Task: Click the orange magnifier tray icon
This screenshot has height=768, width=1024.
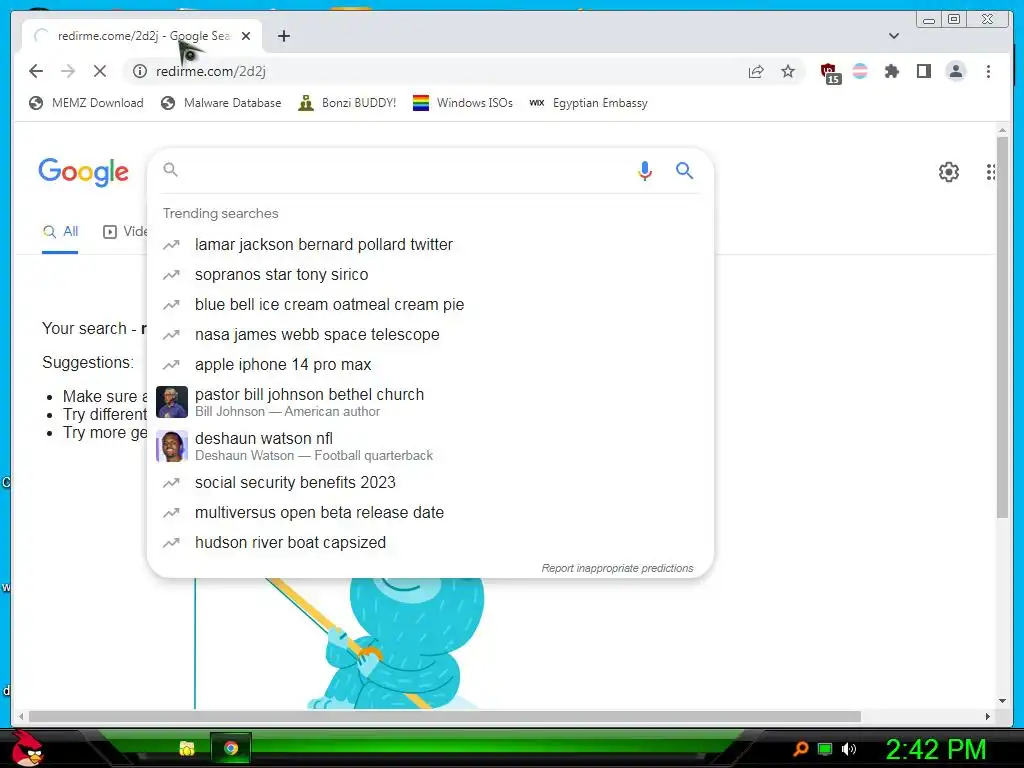Action: pos(801,748)
